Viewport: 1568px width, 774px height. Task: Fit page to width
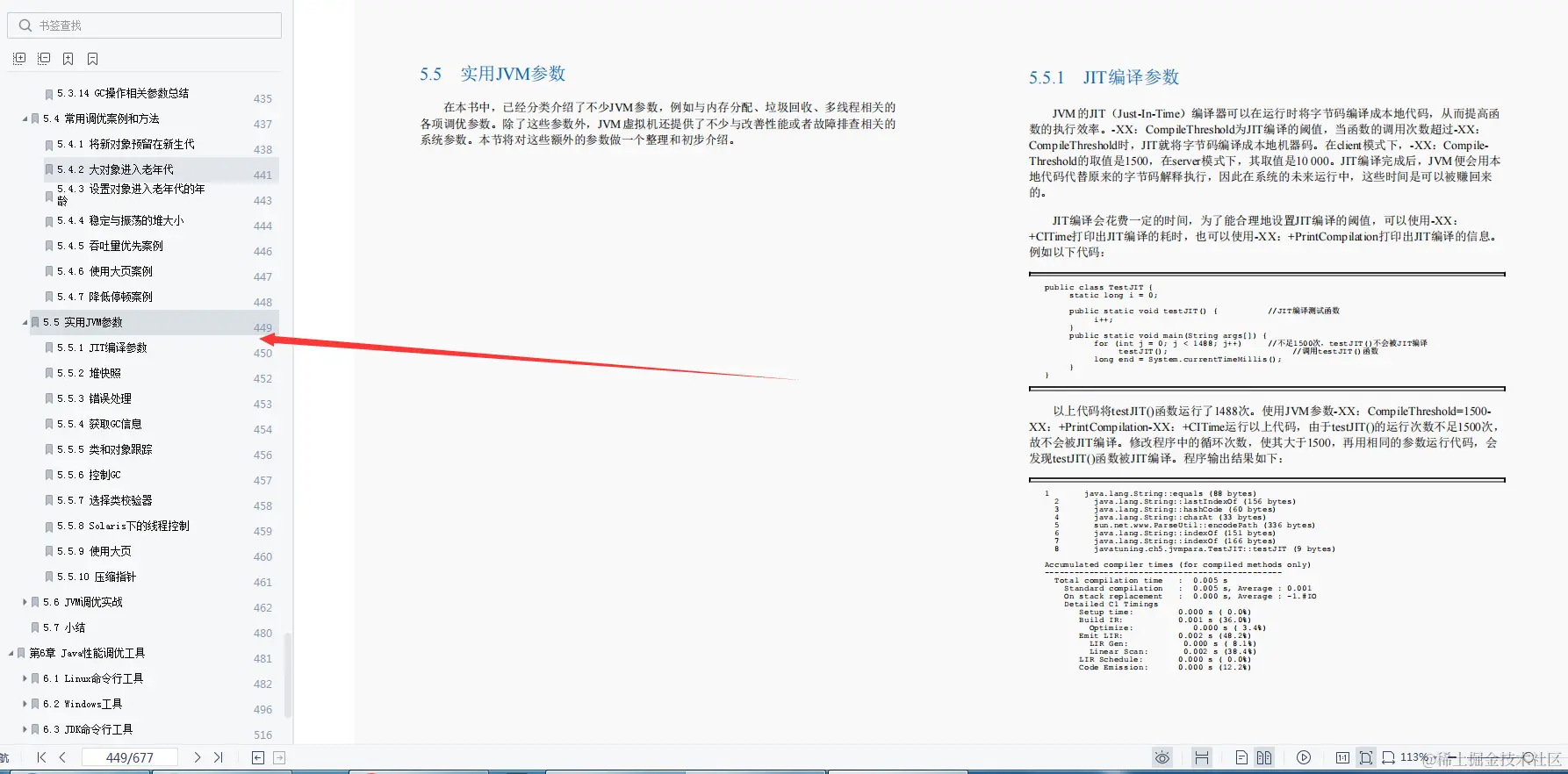1388,757
